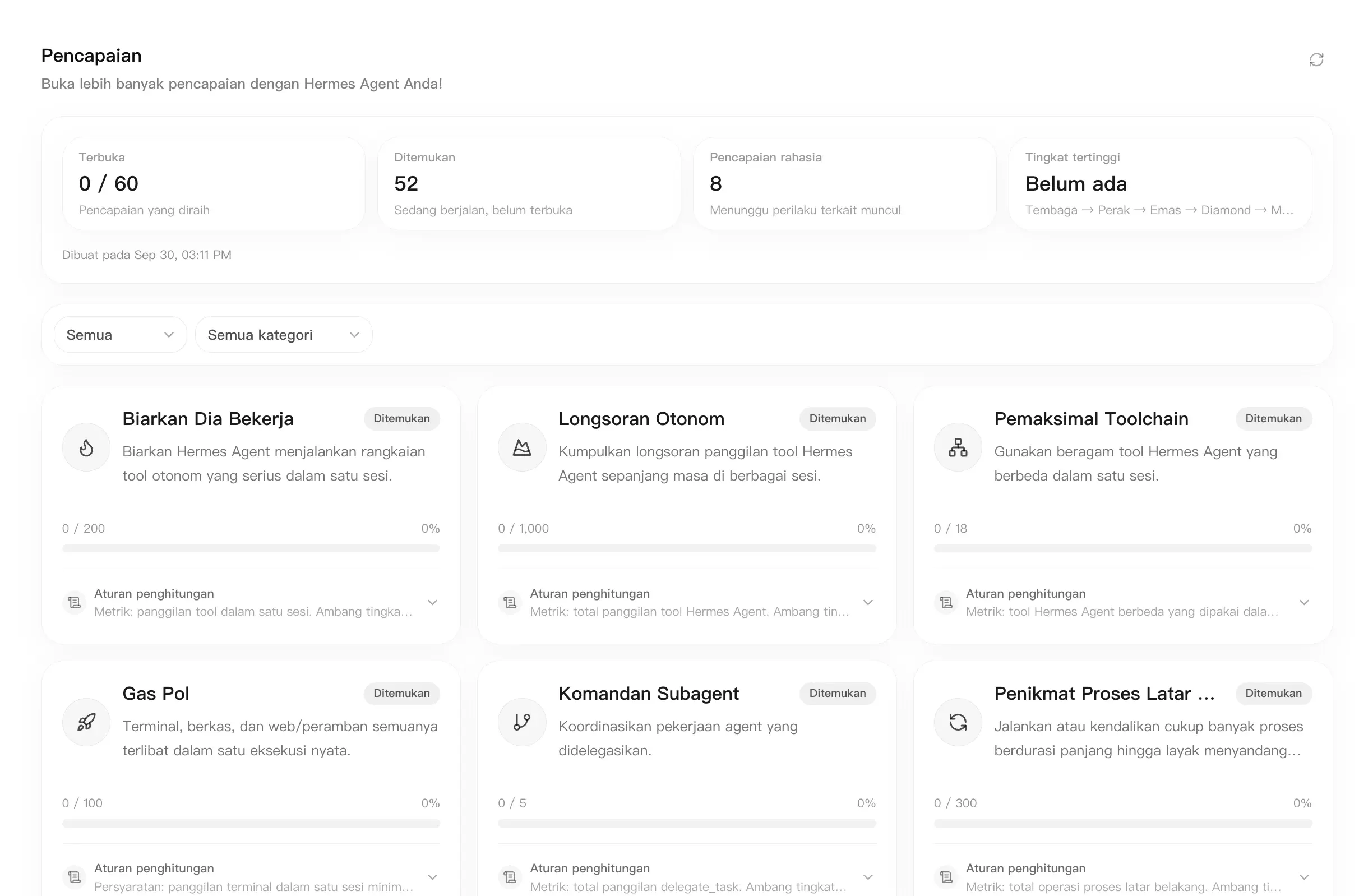The width and height of the screenshot is (1359, 896).
Task: Open the Semua kategori filter dropdown
Action: (283, 335)
